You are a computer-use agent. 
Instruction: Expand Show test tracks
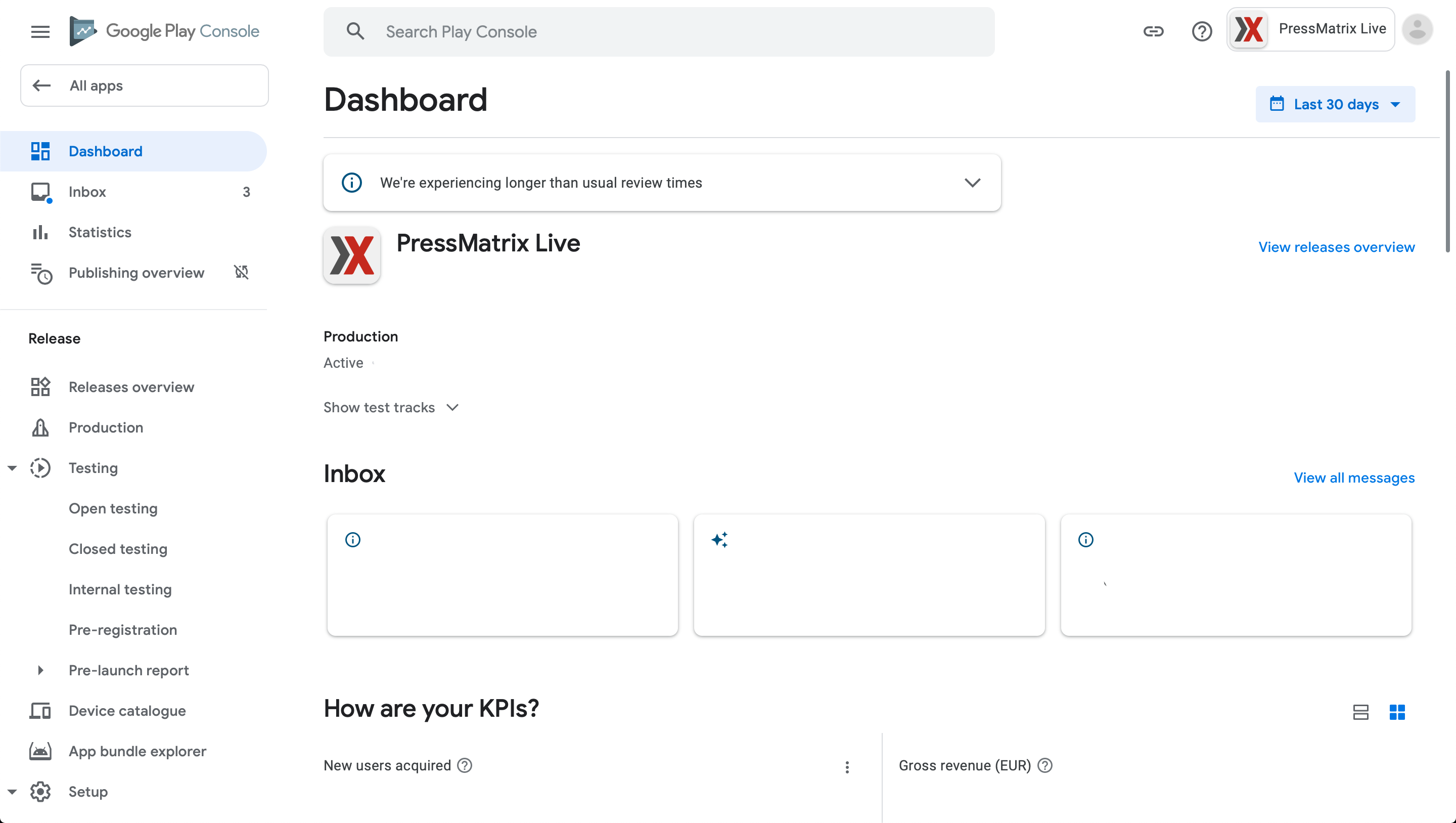tap(391, 407)
